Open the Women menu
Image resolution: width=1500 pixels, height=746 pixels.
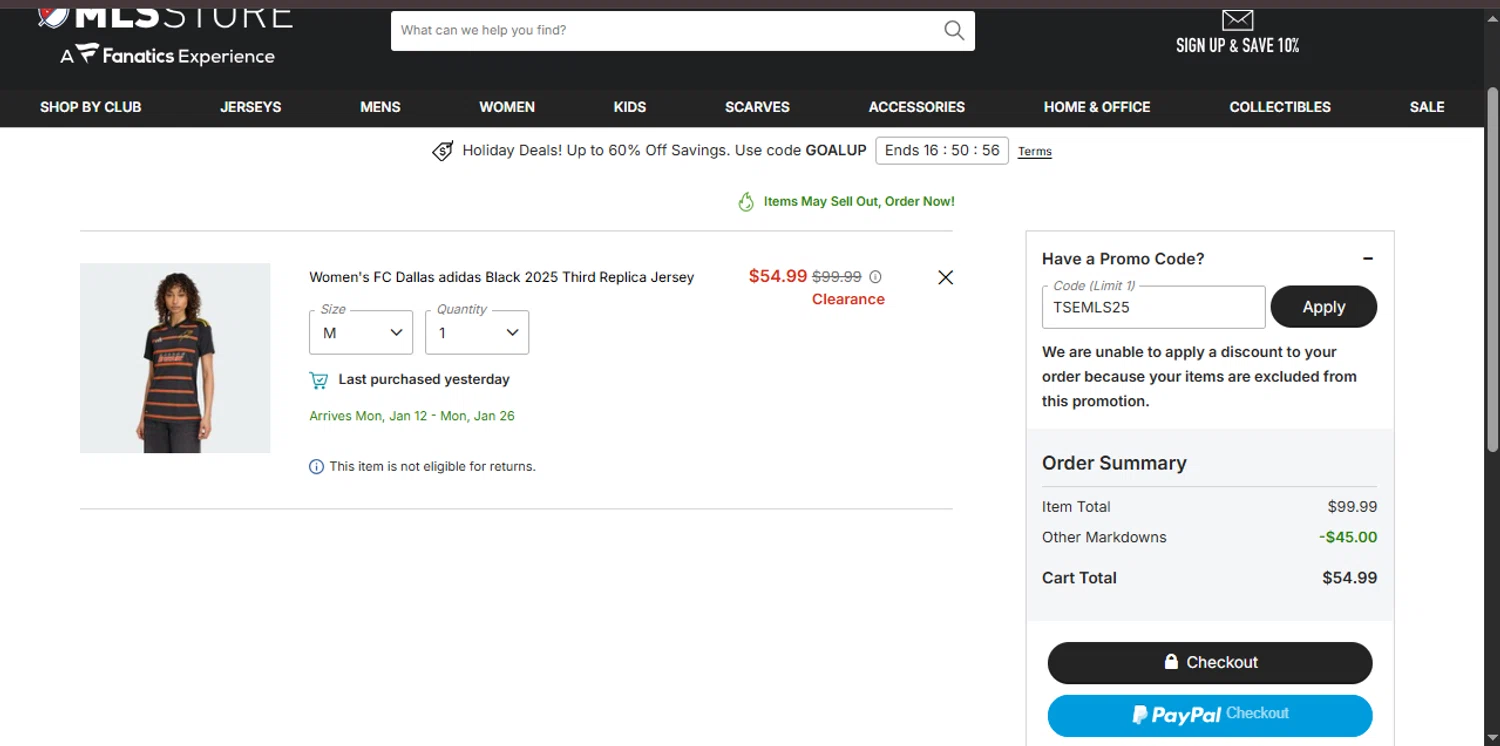point(507,107)
